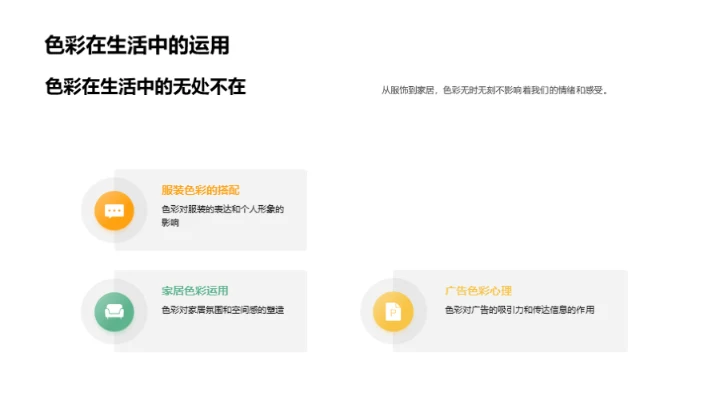Viewport: 720px width, 404px height.
Task: Click the heading 家居色彩运用
Action: coord(195,291)
